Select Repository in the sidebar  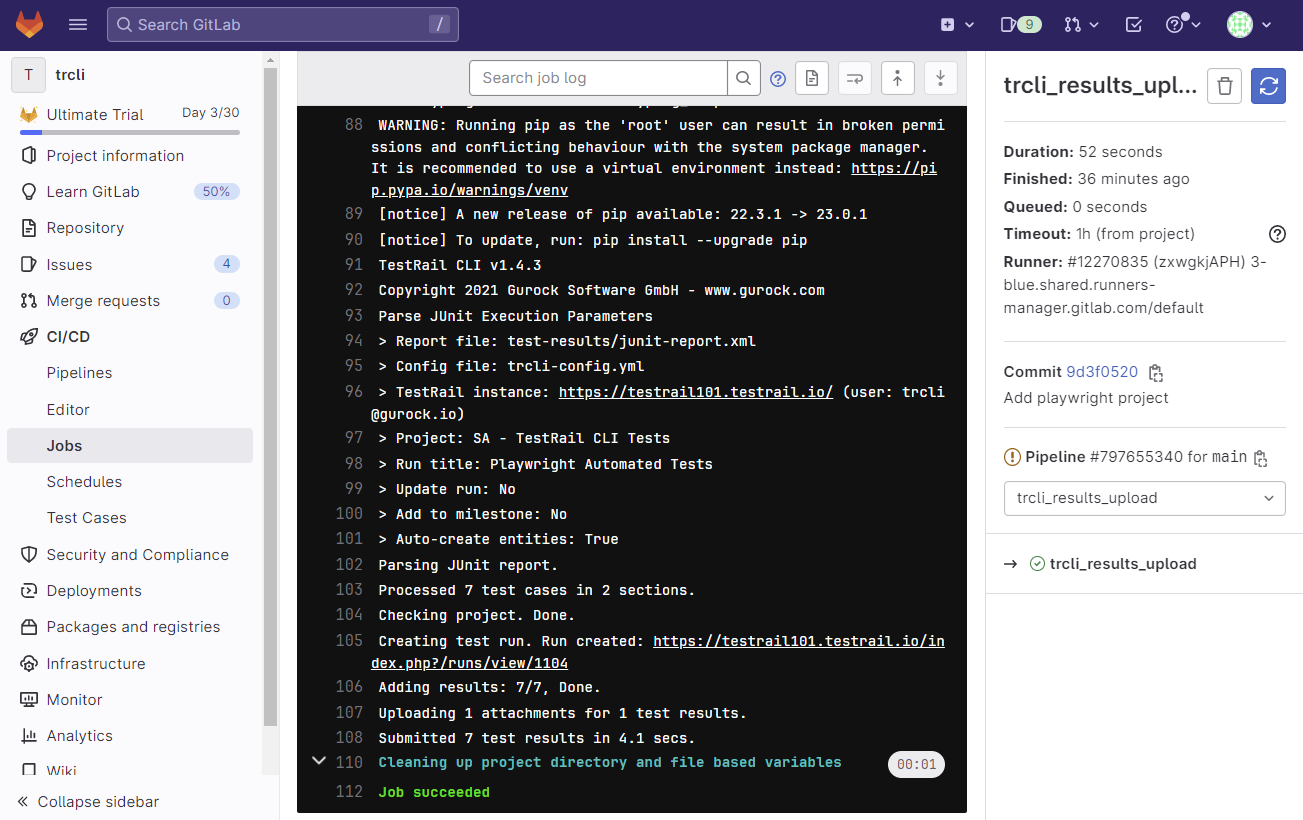click(85, 228)
